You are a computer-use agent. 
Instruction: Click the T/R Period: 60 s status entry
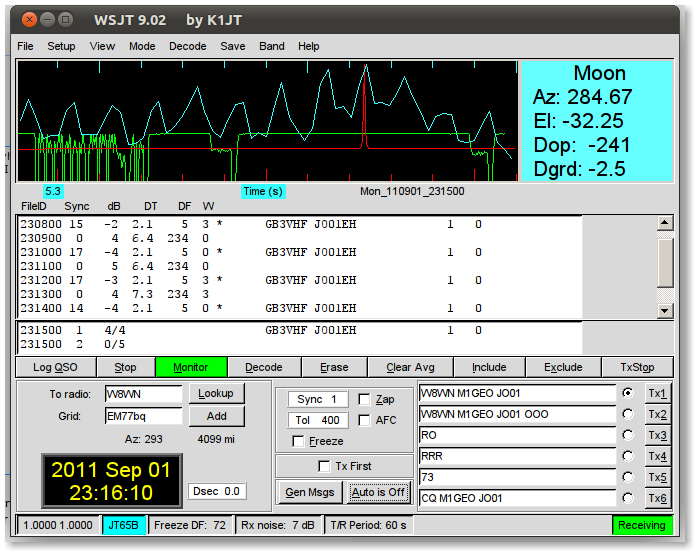(x=368, y=525)
